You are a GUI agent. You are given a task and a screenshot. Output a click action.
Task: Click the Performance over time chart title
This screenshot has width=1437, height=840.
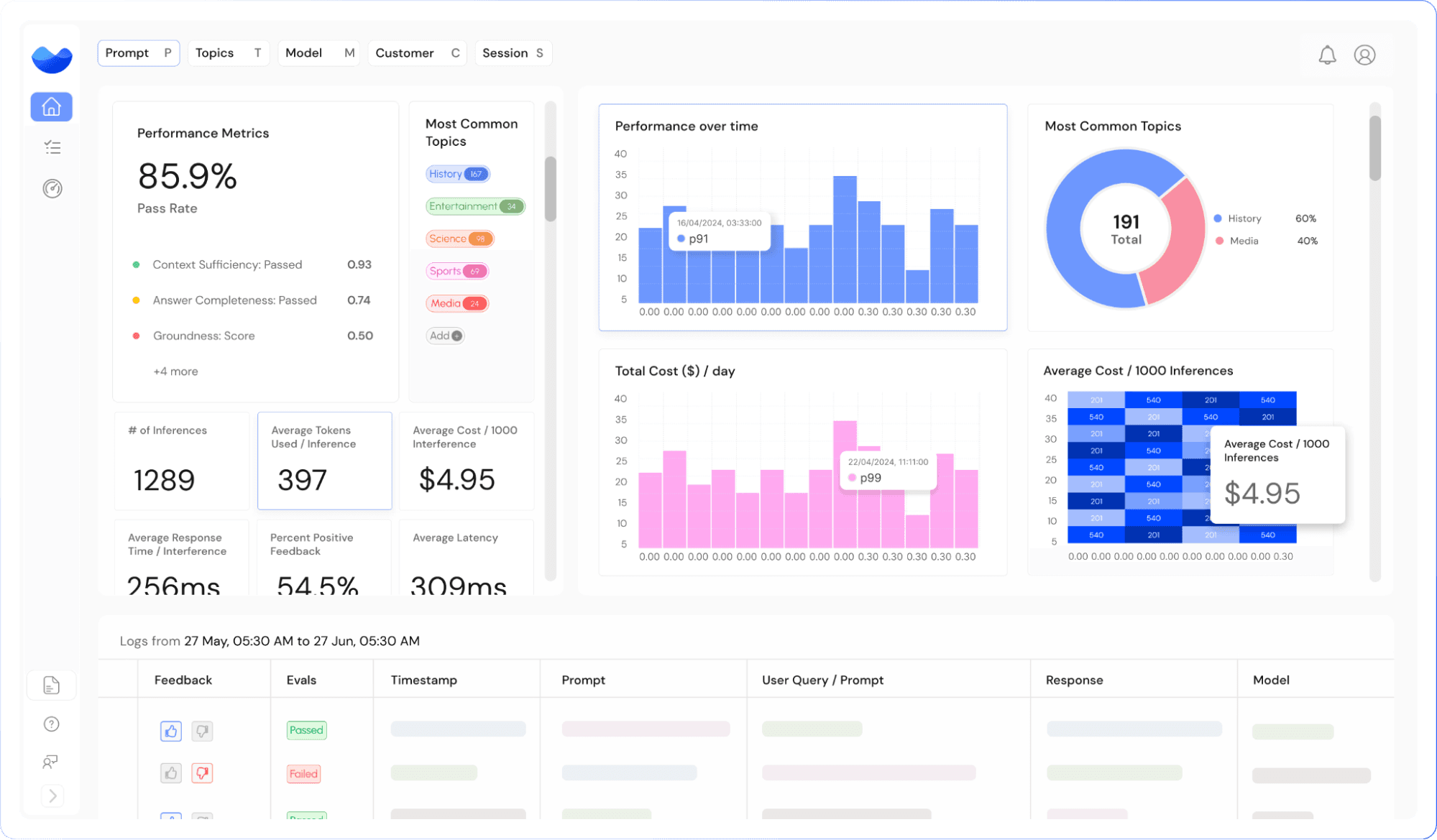pos(687,126)
